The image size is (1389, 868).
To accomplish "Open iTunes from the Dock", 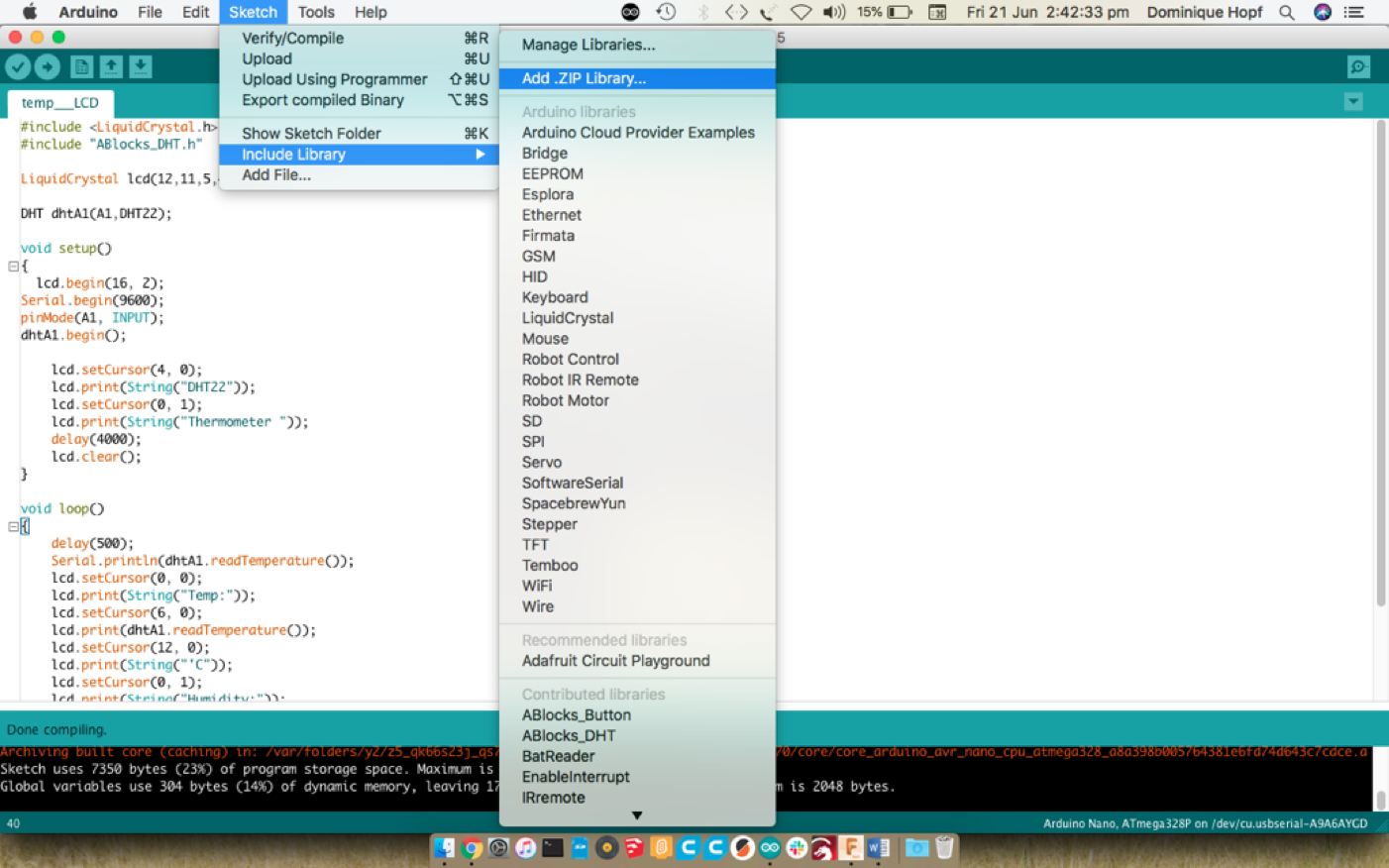I will click(x=526, y=847).
